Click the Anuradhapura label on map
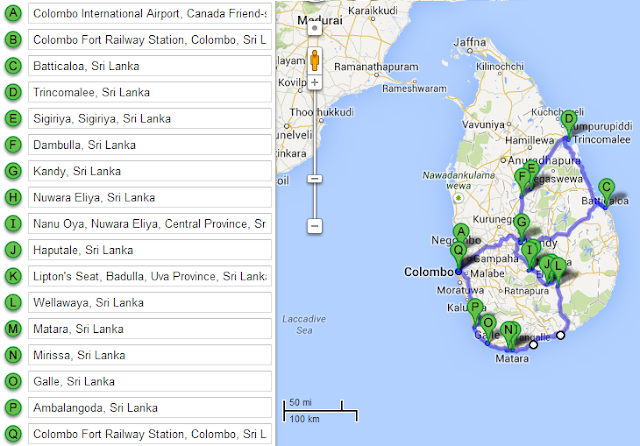Screen dimensions: 640x446 pos(544,160)
